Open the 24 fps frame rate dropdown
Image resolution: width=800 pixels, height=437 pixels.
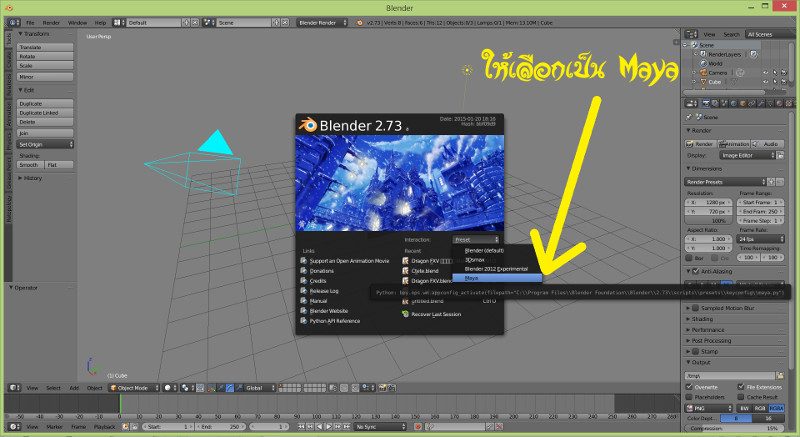(x=761, y=239)
